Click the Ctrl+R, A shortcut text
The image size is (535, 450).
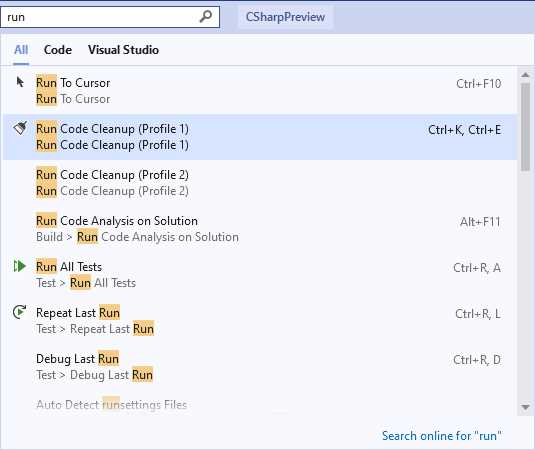(477, 268)
